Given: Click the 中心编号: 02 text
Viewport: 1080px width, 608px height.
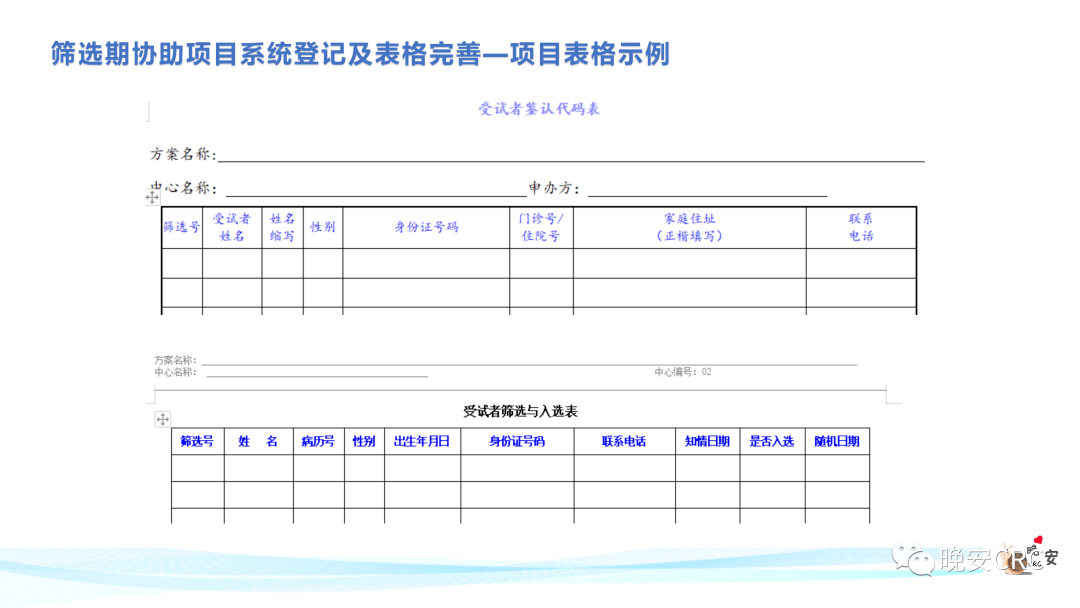Looking at the screenshot, I should click(683, 372).
